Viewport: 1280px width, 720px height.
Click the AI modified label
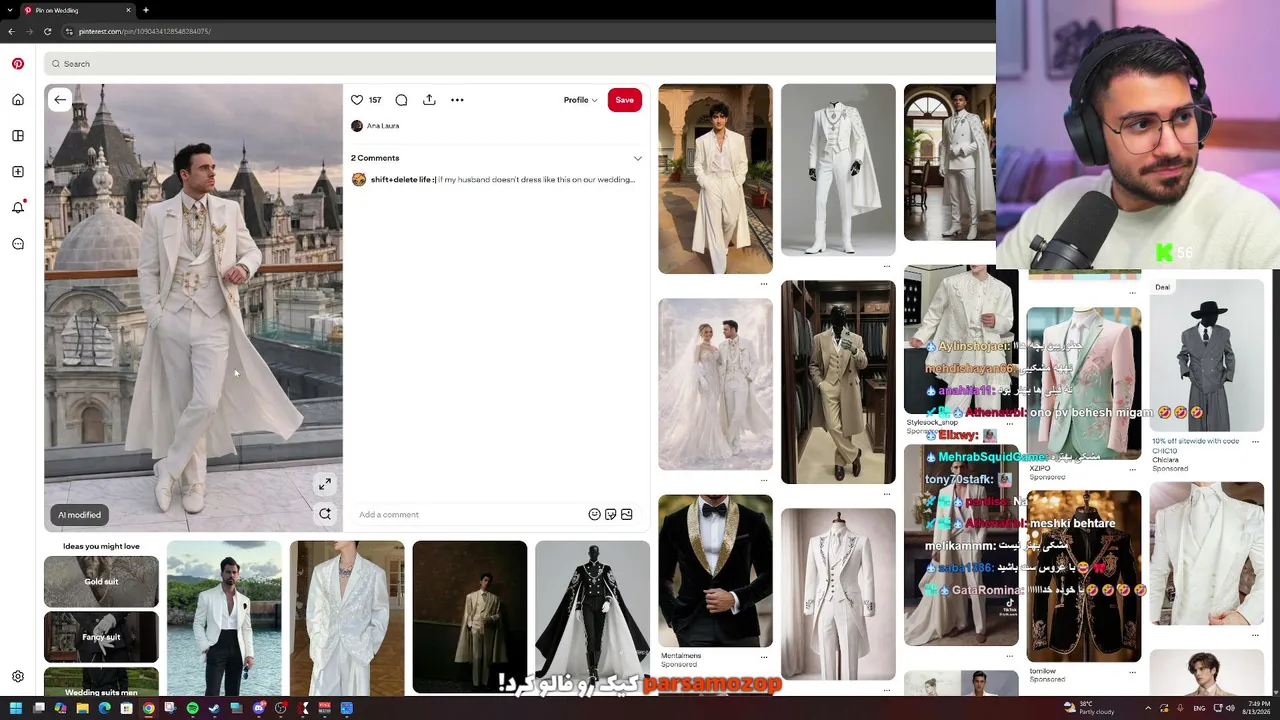click(79, 515)
